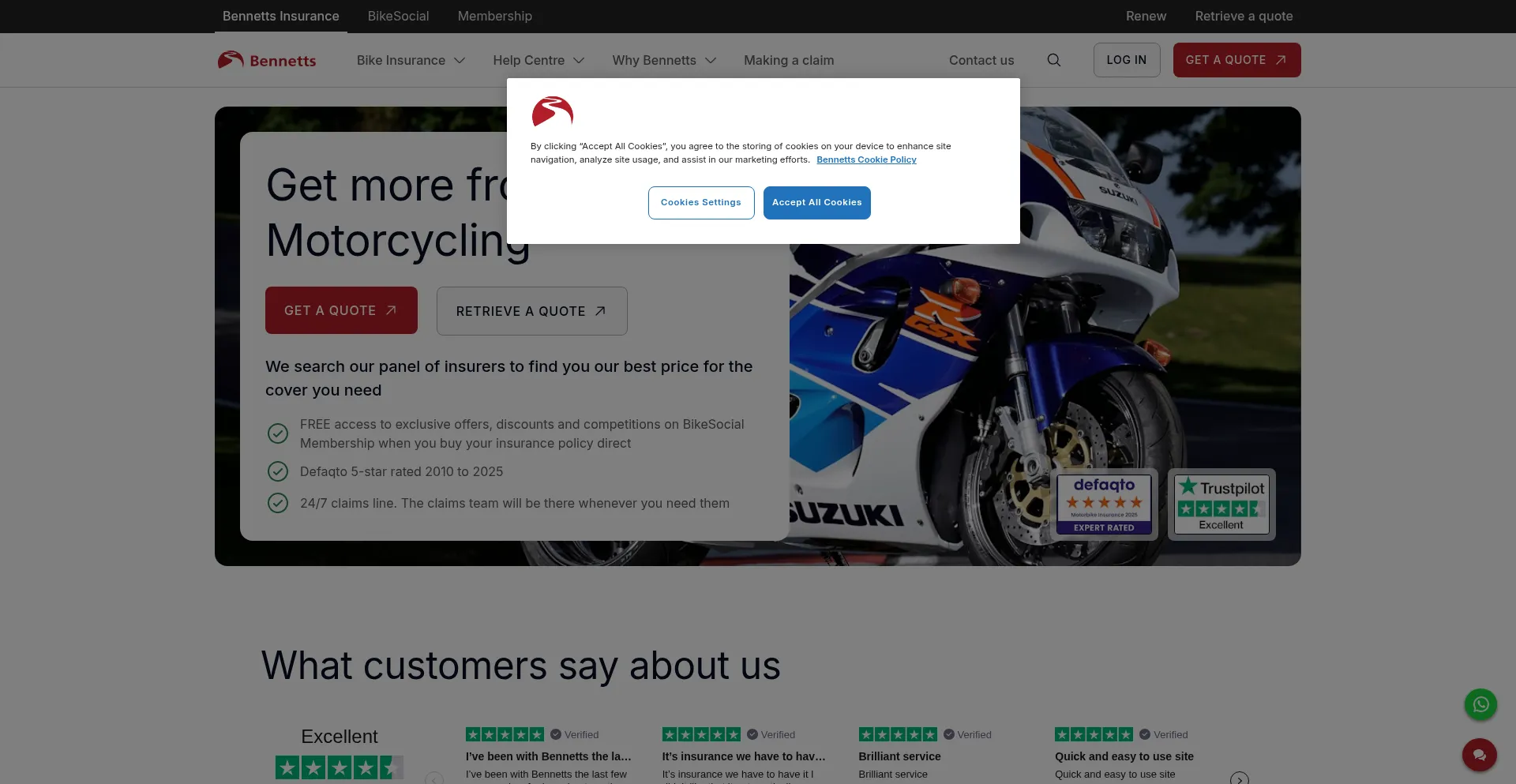The width and height of the screenshot is (1516, 784).
Task: Open the 'It's insurance we have to hav...' review
Action: (x=744, y=756)
